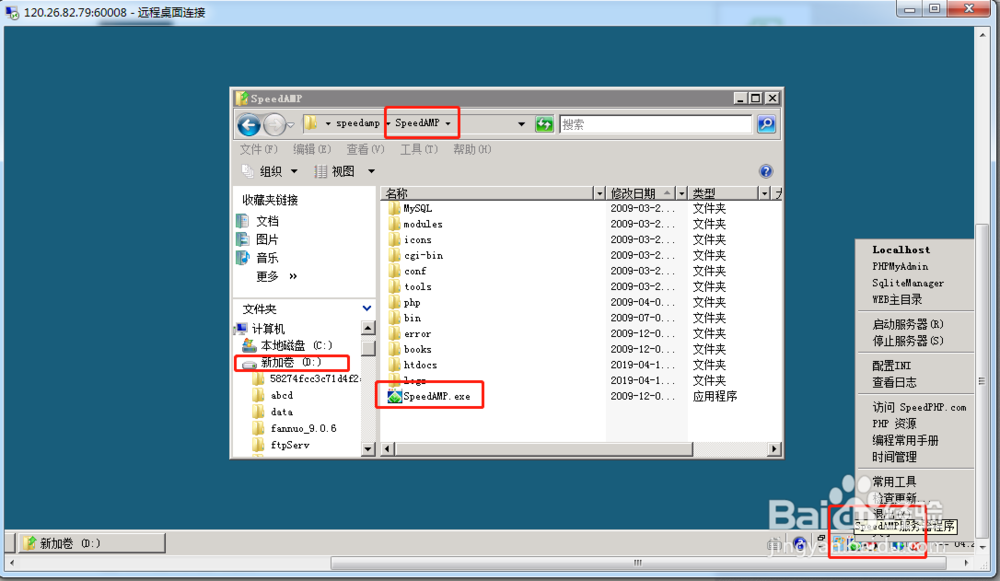The width and height of the screenshot is (1000, 581).
Task: Go back with the Explorer back arrow
Action: point(249,124)
